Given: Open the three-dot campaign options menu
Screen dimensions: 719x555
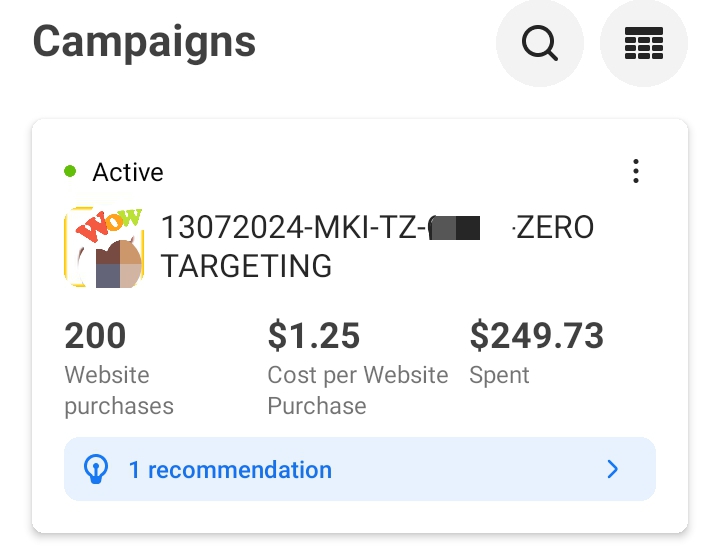Looking at the screenshot, I should point(636,171).
